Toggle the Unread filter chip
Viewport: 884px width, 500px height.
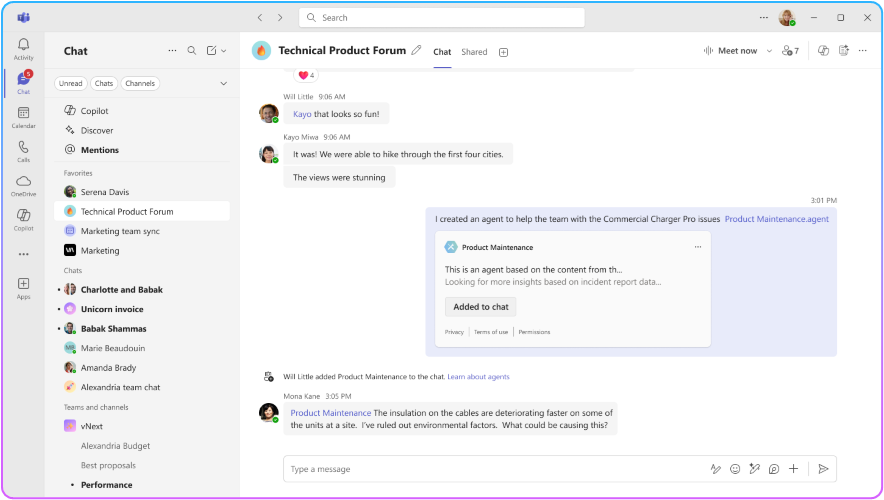(70, 83)
